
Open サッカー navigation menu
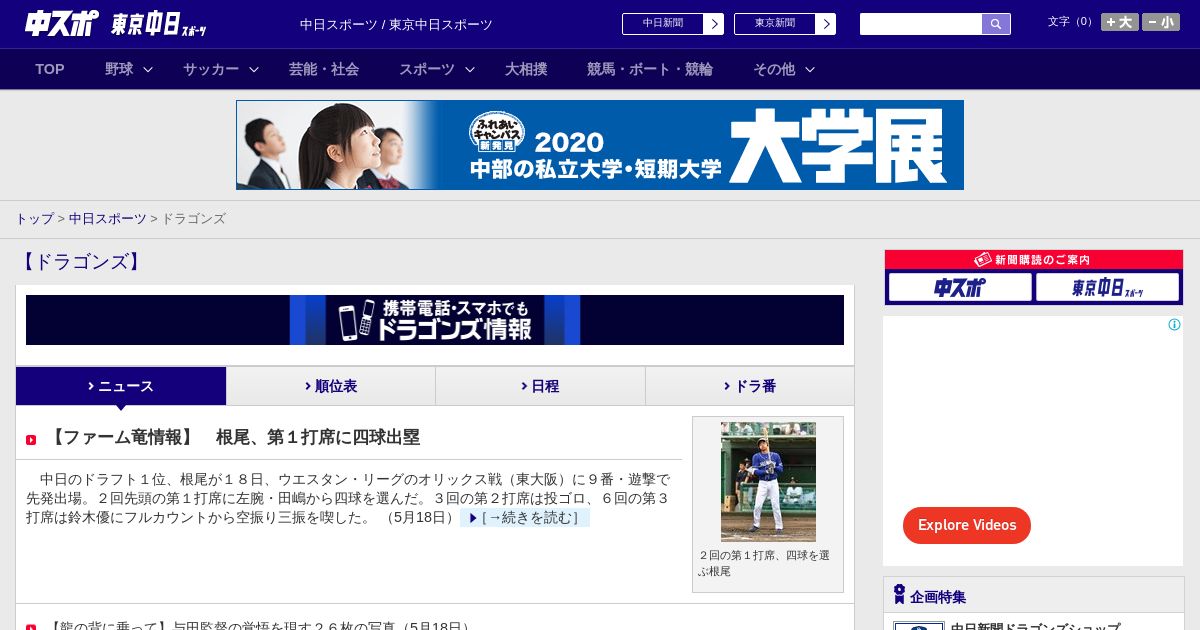[x=211, y=69]
